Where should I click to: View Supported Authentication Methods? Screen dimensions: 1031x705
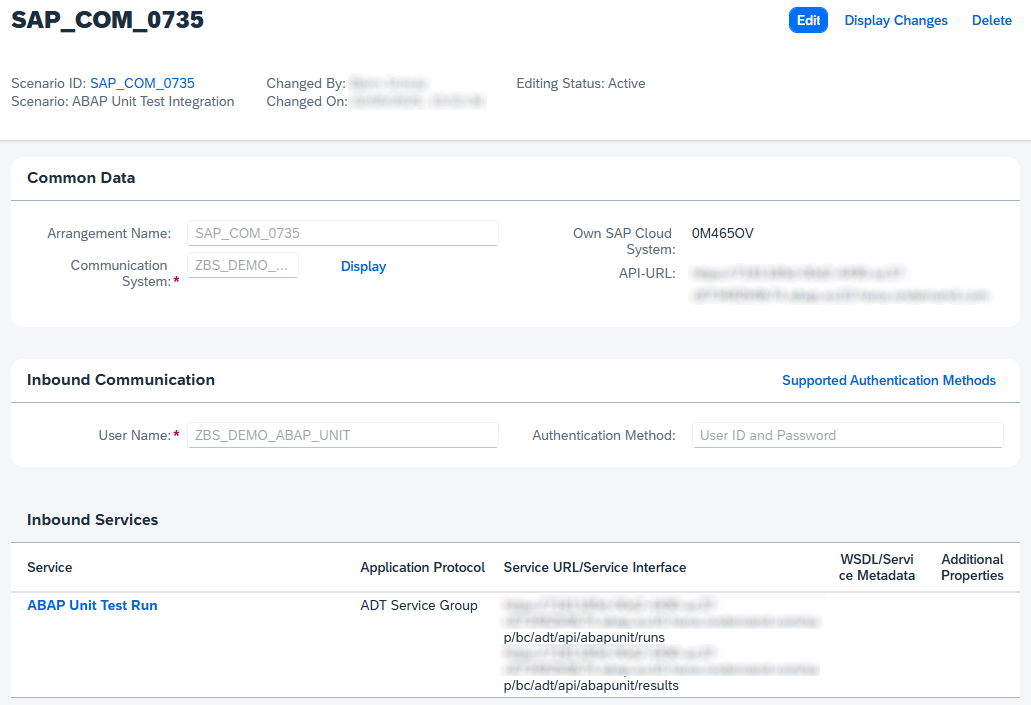point(888,380)
